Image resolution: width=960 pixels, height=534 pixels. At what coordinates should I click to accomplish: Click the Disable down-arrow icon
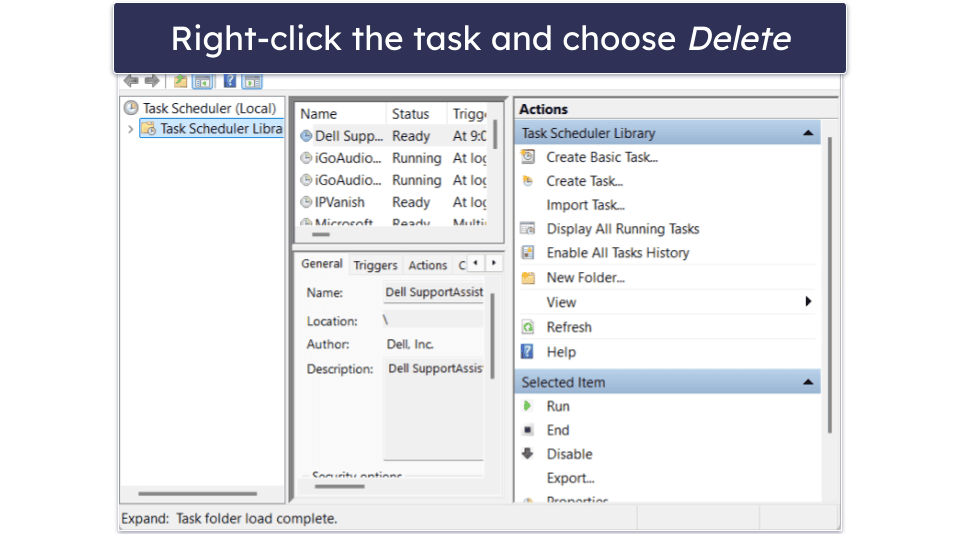528,454
